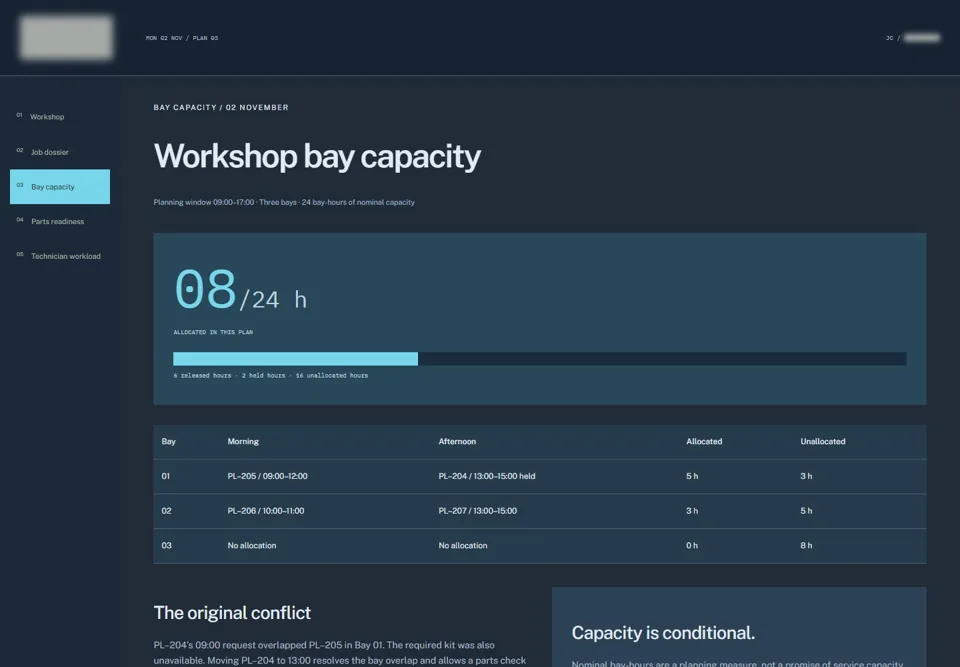Image resolution: width=960 pixels, height=667 pixels.
Task: Click Bay 03 unallocated value 8 h
Action: (806, 546)
